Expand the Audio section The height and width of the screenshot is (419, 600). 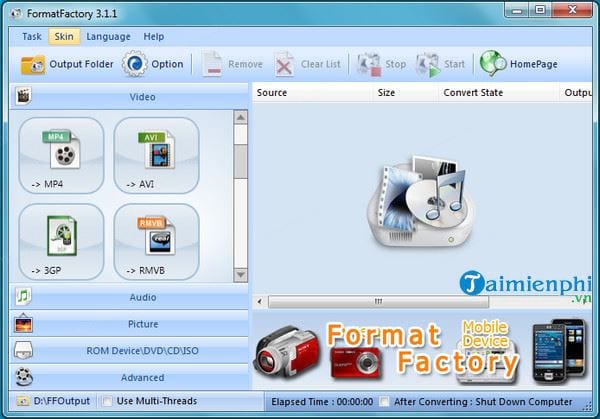(129, 297)
